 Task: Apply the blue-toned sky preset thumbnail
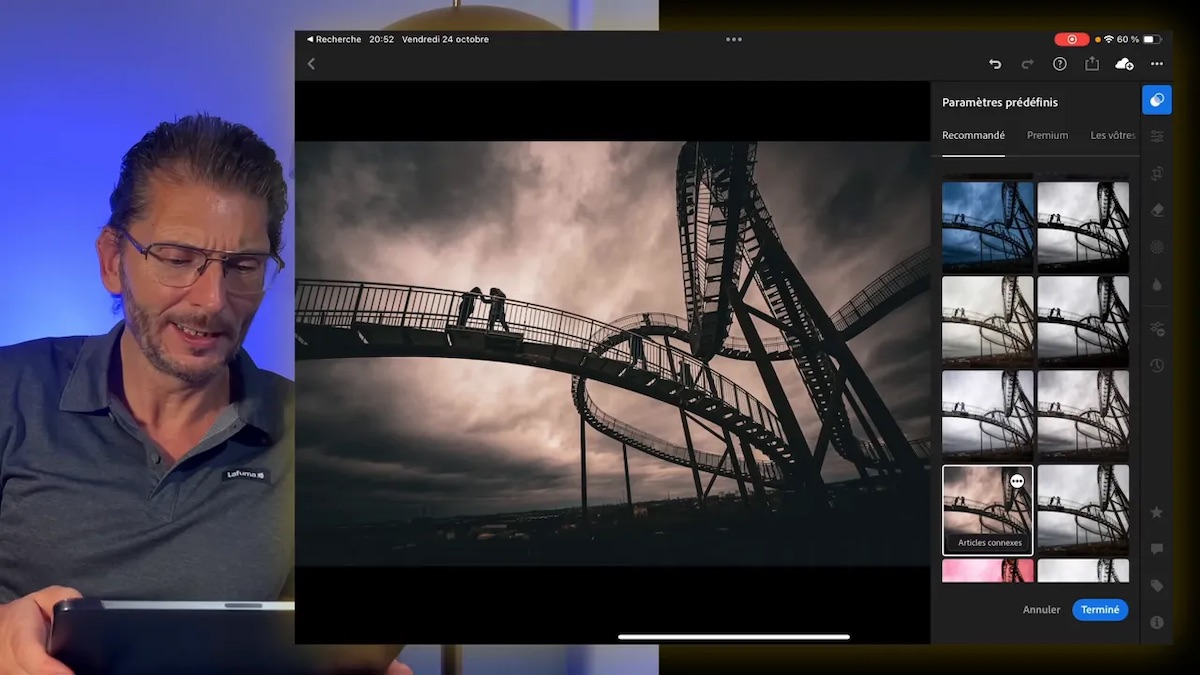click(987, 226)
